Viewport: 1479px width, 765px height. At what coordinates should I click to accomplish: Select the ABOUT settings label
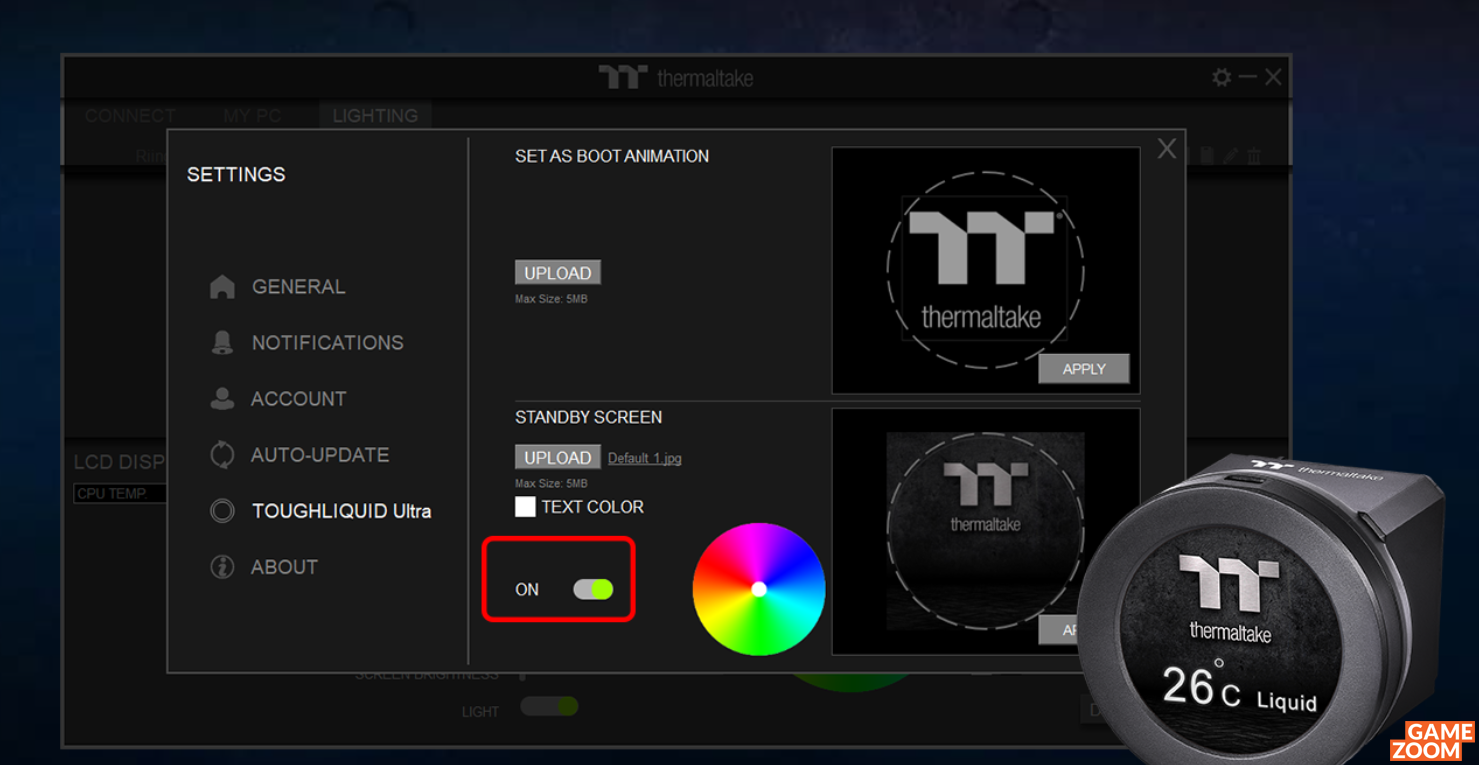point(284,567)
